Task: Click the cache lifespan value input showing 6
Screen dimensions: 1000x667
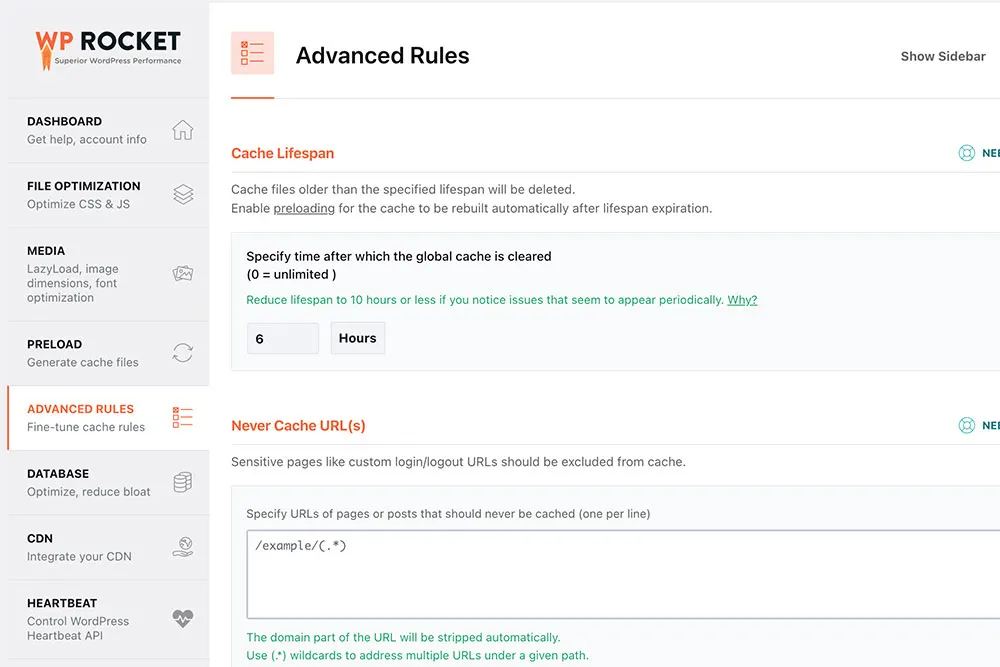Action: tap(282, 338)
